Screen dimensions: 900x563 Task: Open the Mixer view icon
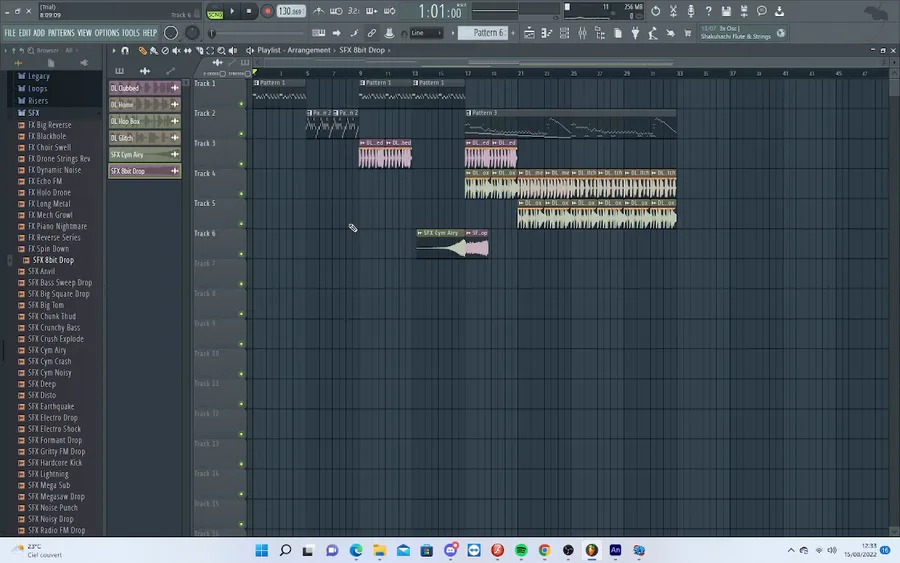pyautogui.click(x=582, y=33)
